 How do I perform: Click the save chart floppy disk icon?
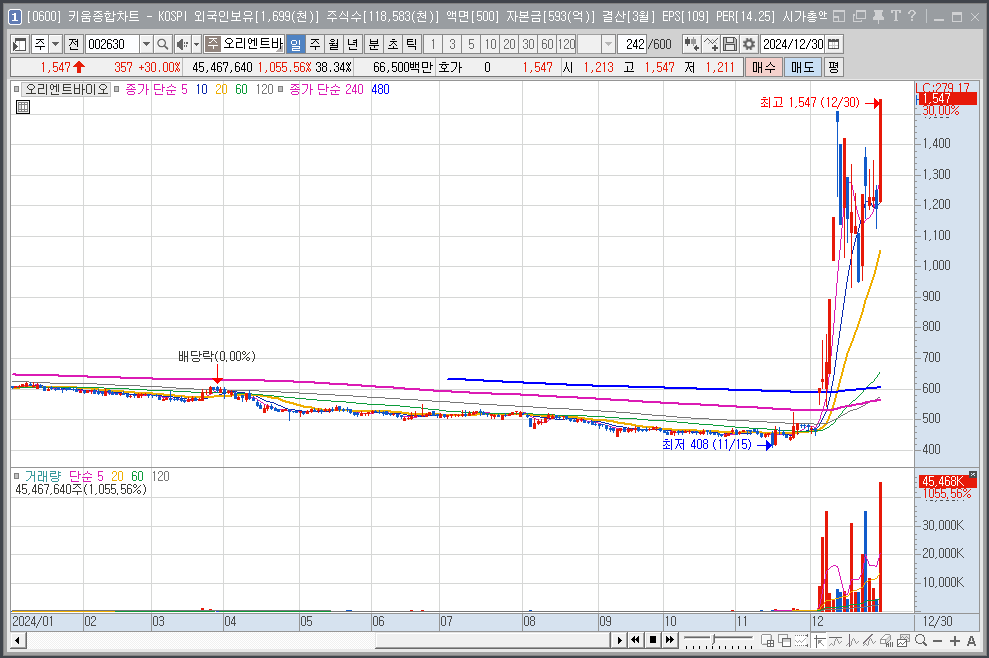(x=730, y=44)
